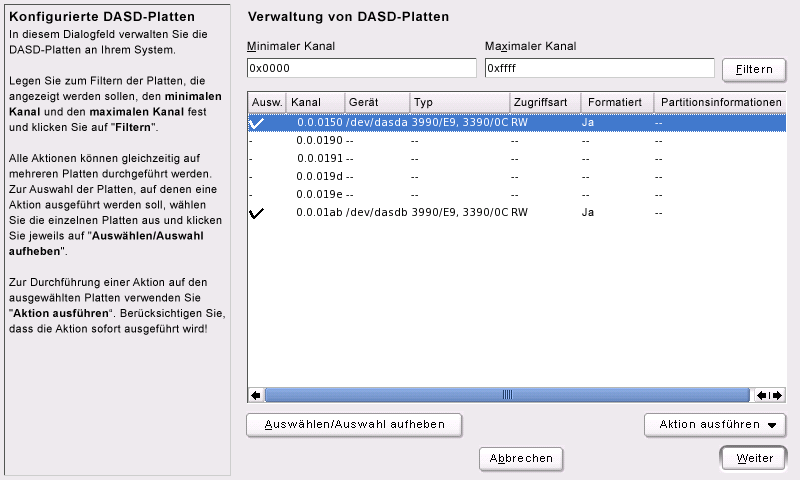
Task: Focus the Maximaler Kanal input field
Action: coord(598,68)
